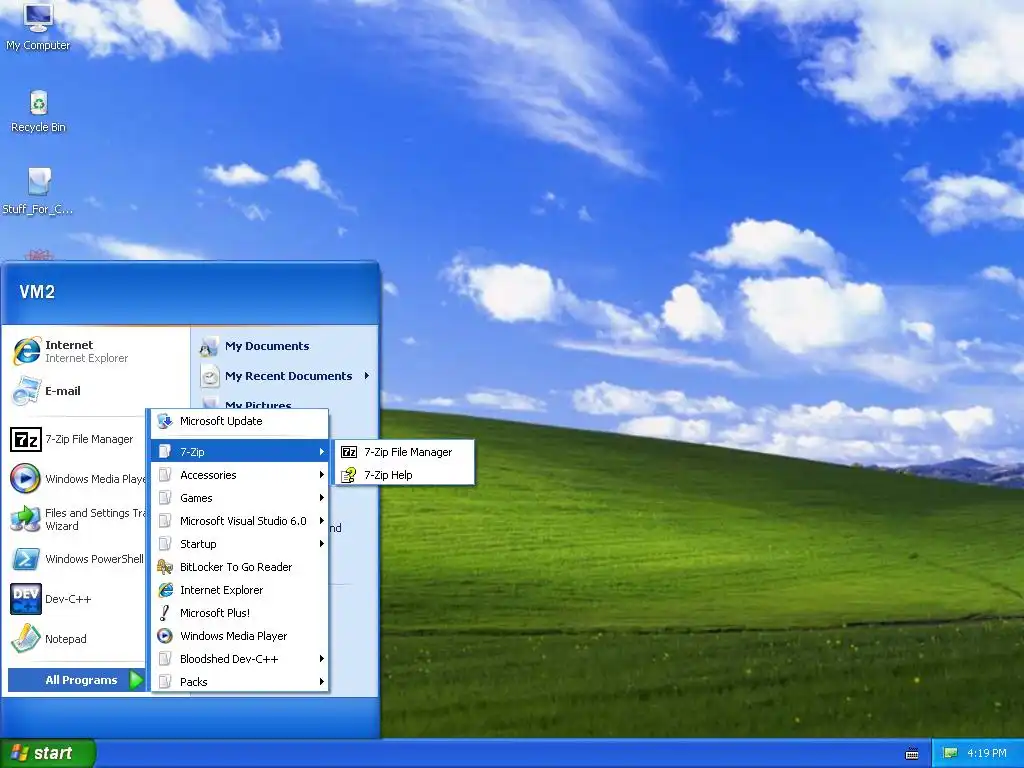Viewport: 1024px width, 768px height.
Task: Click the BitLocker To Go Reader keys icon
Action: pos(165,567)
